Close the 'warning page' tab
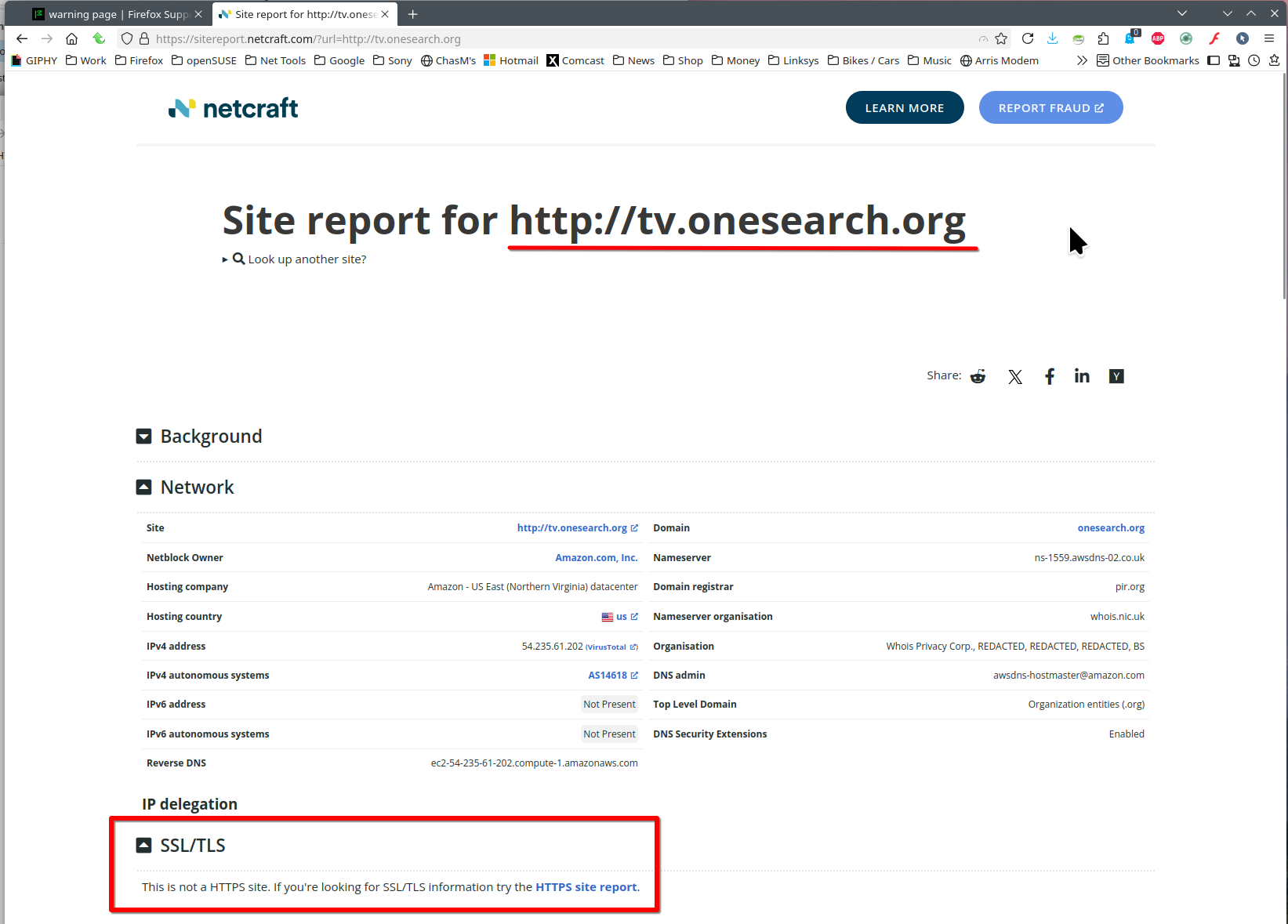The width and height of the screenshot is (1288, 924). 198,14
